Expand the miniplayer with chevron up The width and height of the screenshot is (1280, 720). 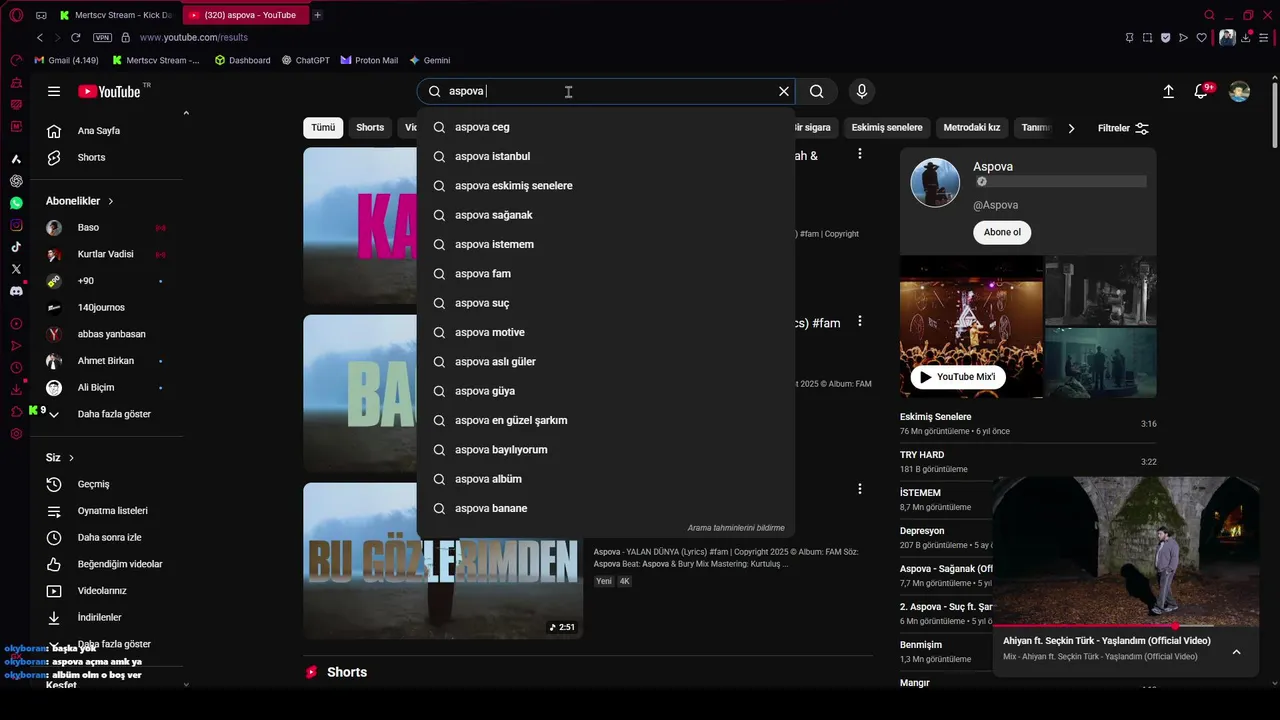1236,652
